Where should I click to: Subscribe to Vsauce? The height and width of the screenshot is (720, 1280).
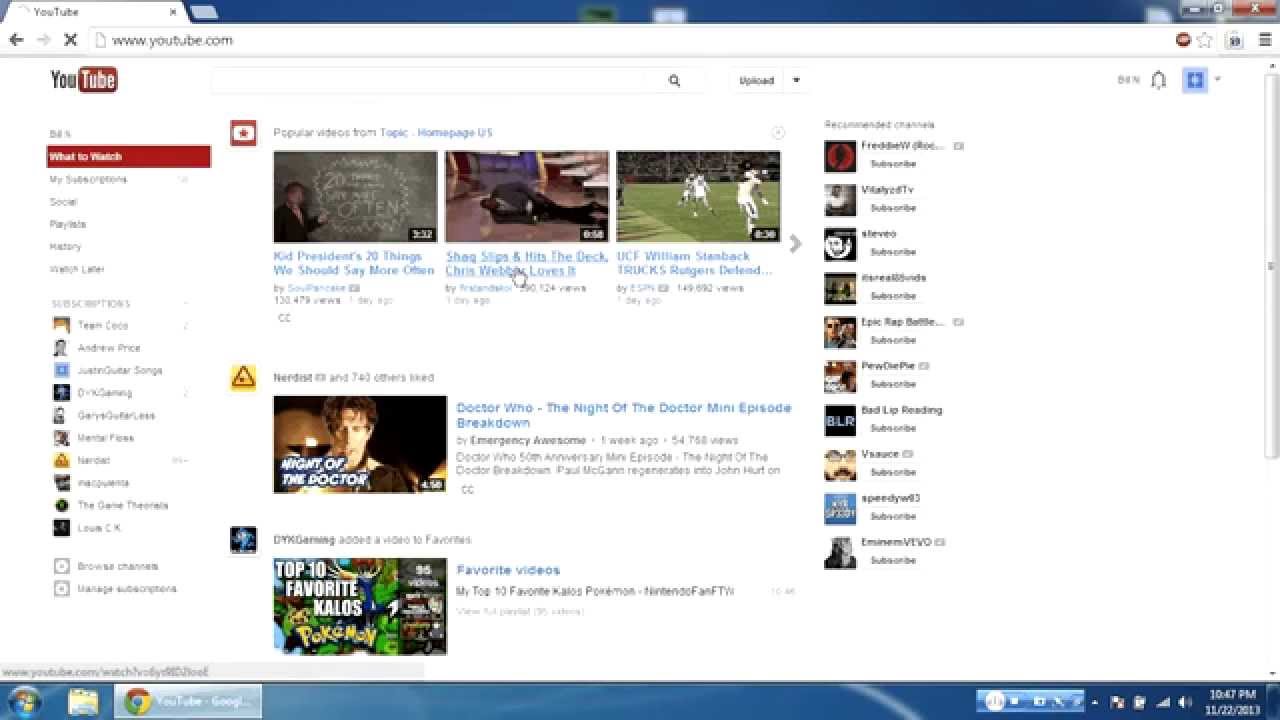point(893,472)
